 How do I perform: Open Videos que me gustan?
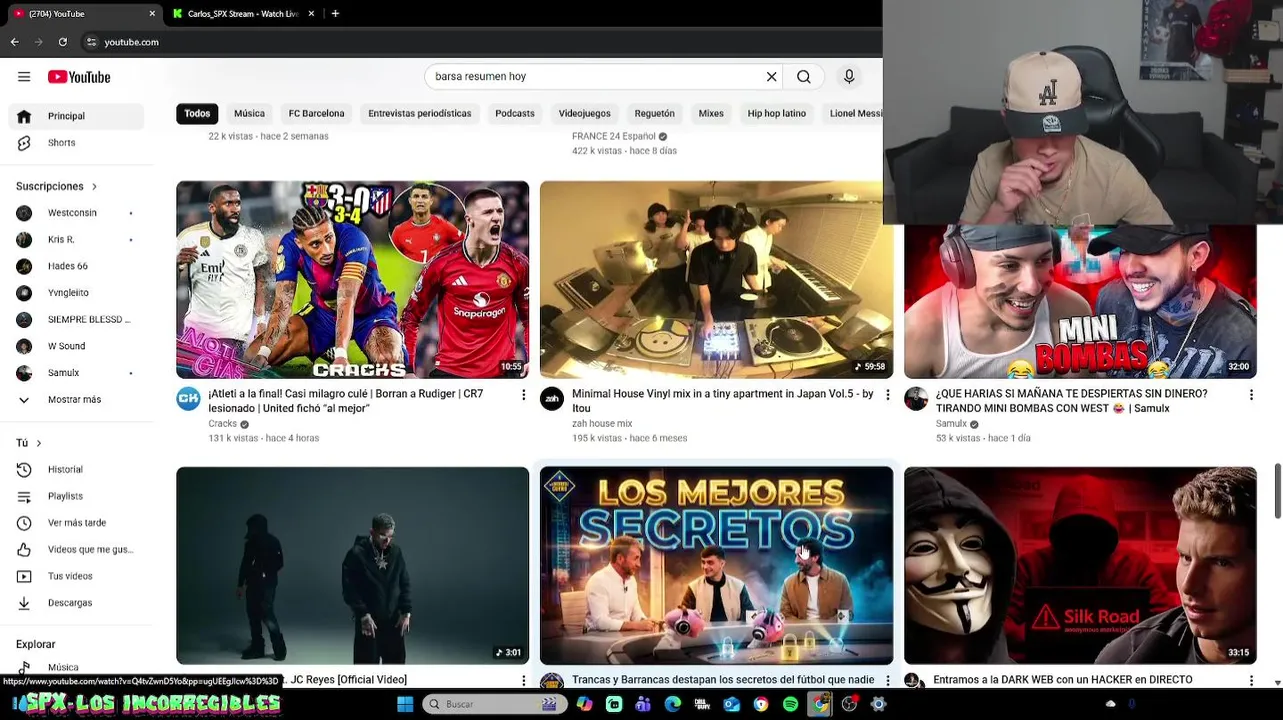pyautogui.click(x=76, y=550)
